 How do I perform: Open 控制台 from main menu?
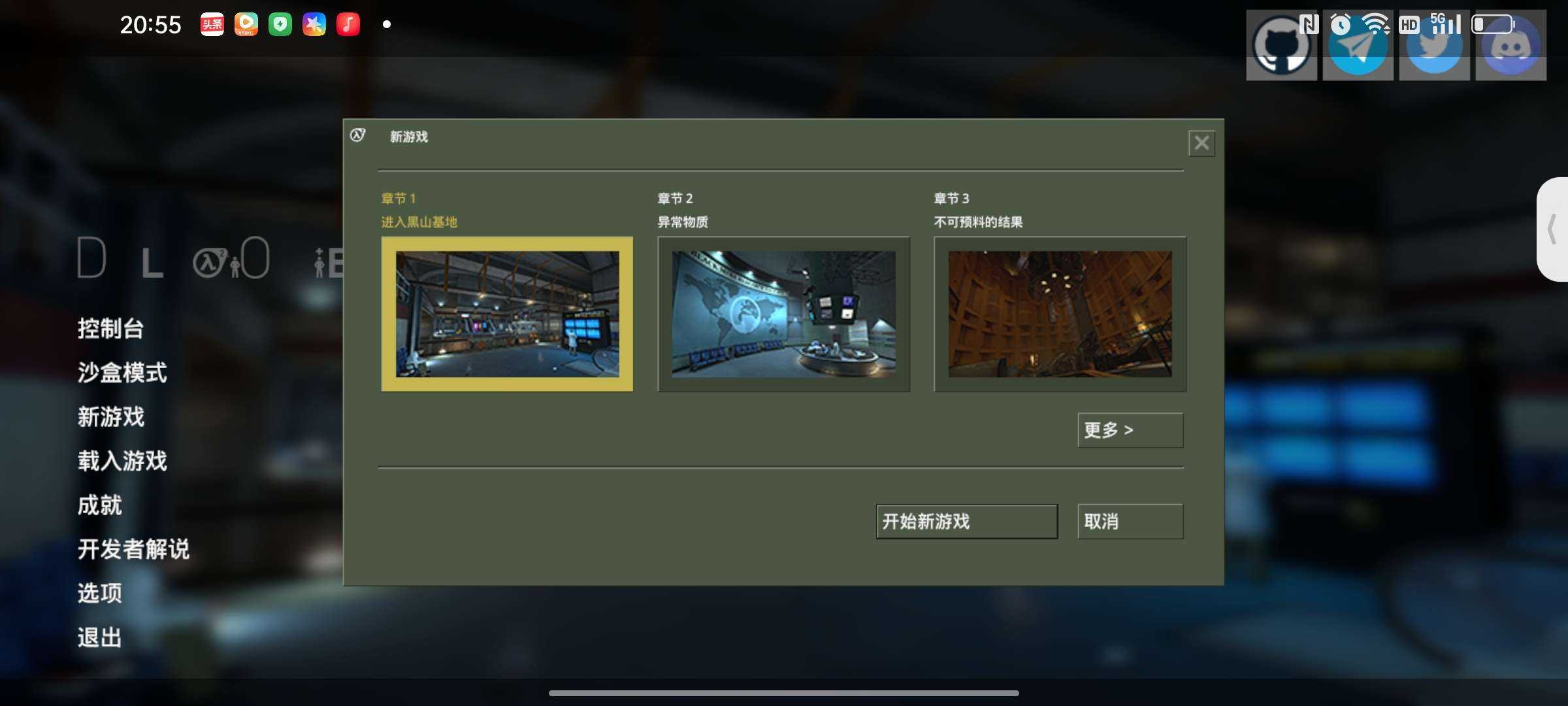click(110, 328)
